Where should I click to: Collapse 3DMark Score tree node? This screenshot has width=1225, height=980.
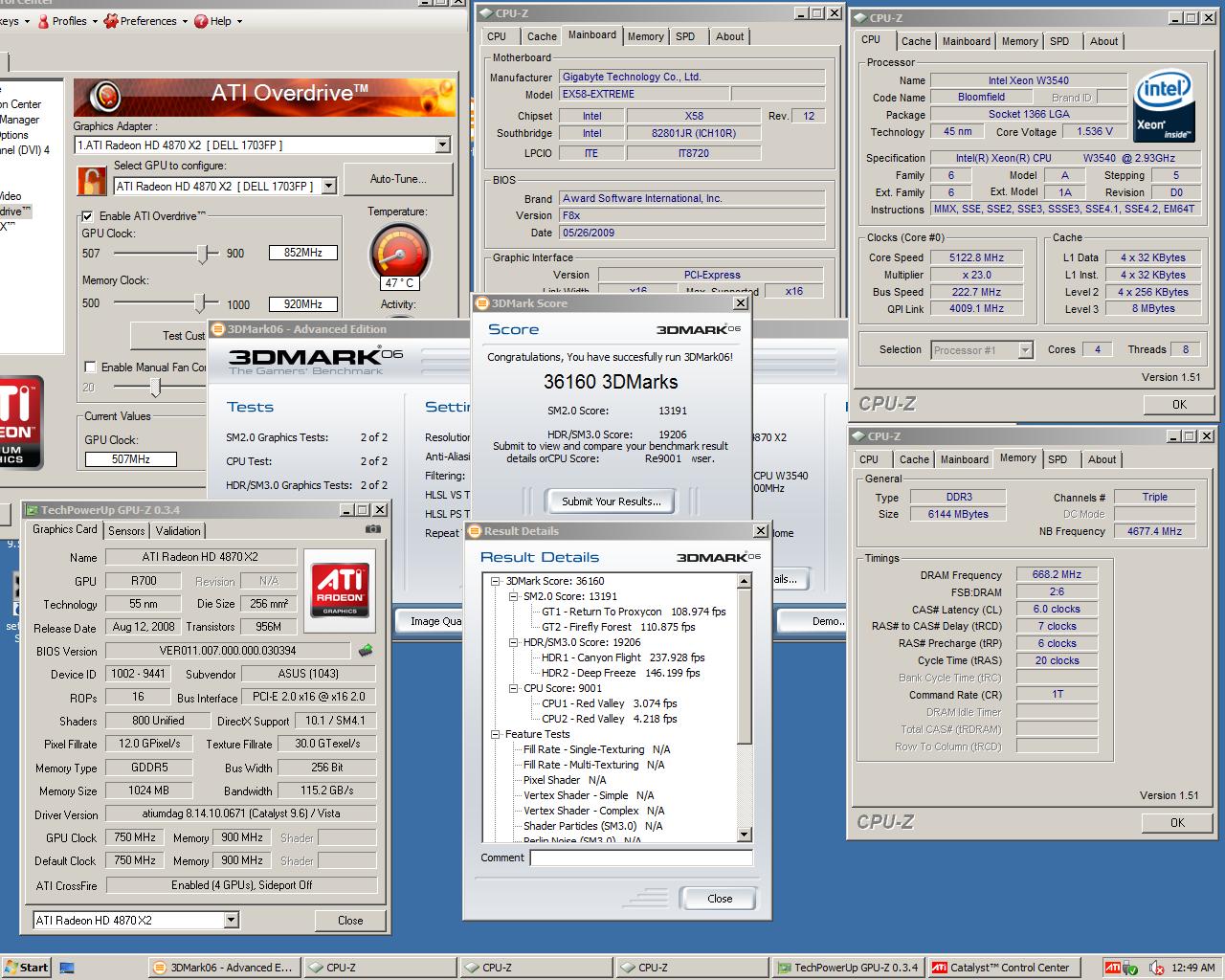tap(495, 581)
